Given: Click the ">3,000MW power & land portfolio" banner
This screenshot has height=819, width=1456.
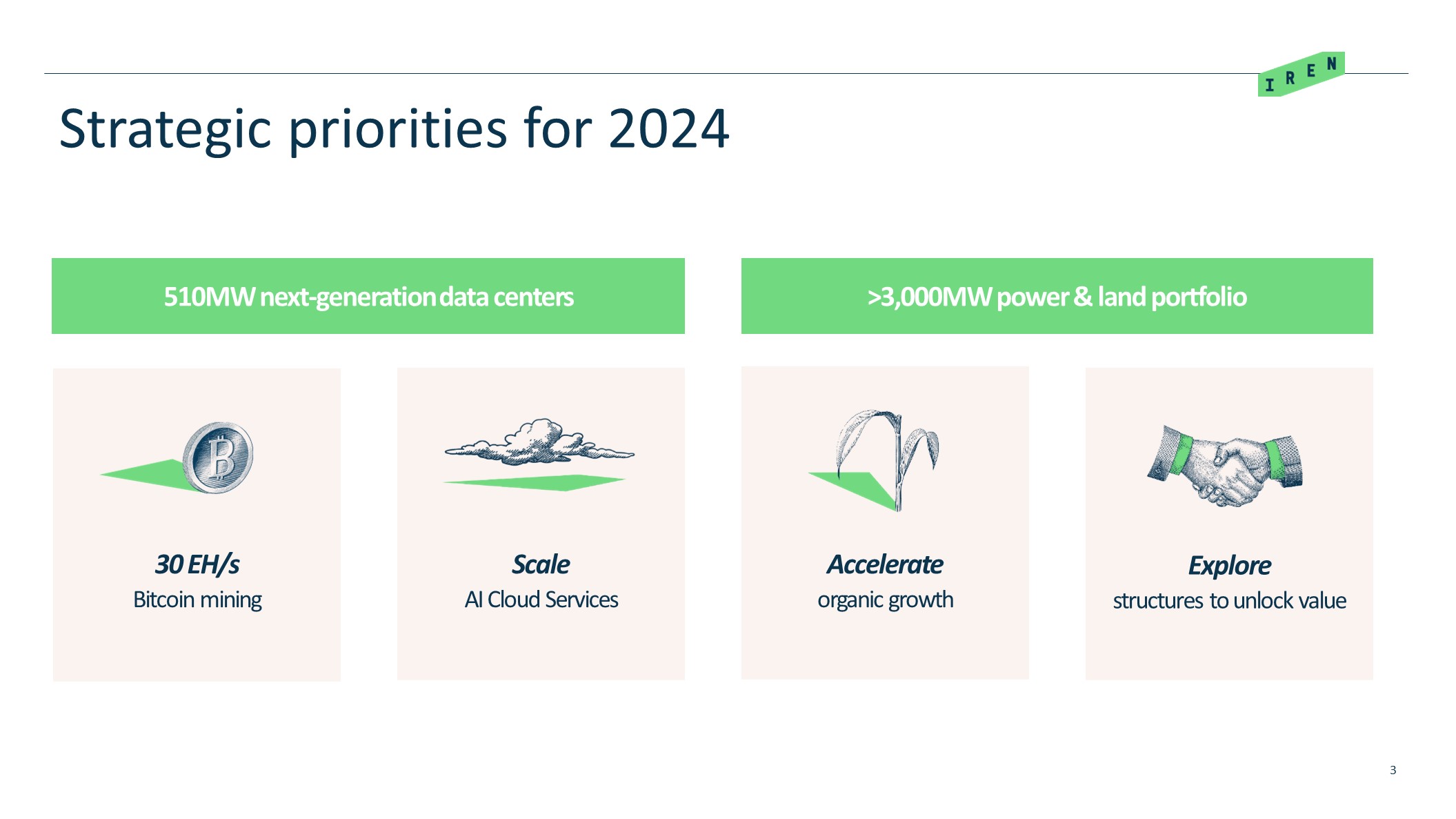Looking at the screenshot, I should click(x=1057, y=297).
